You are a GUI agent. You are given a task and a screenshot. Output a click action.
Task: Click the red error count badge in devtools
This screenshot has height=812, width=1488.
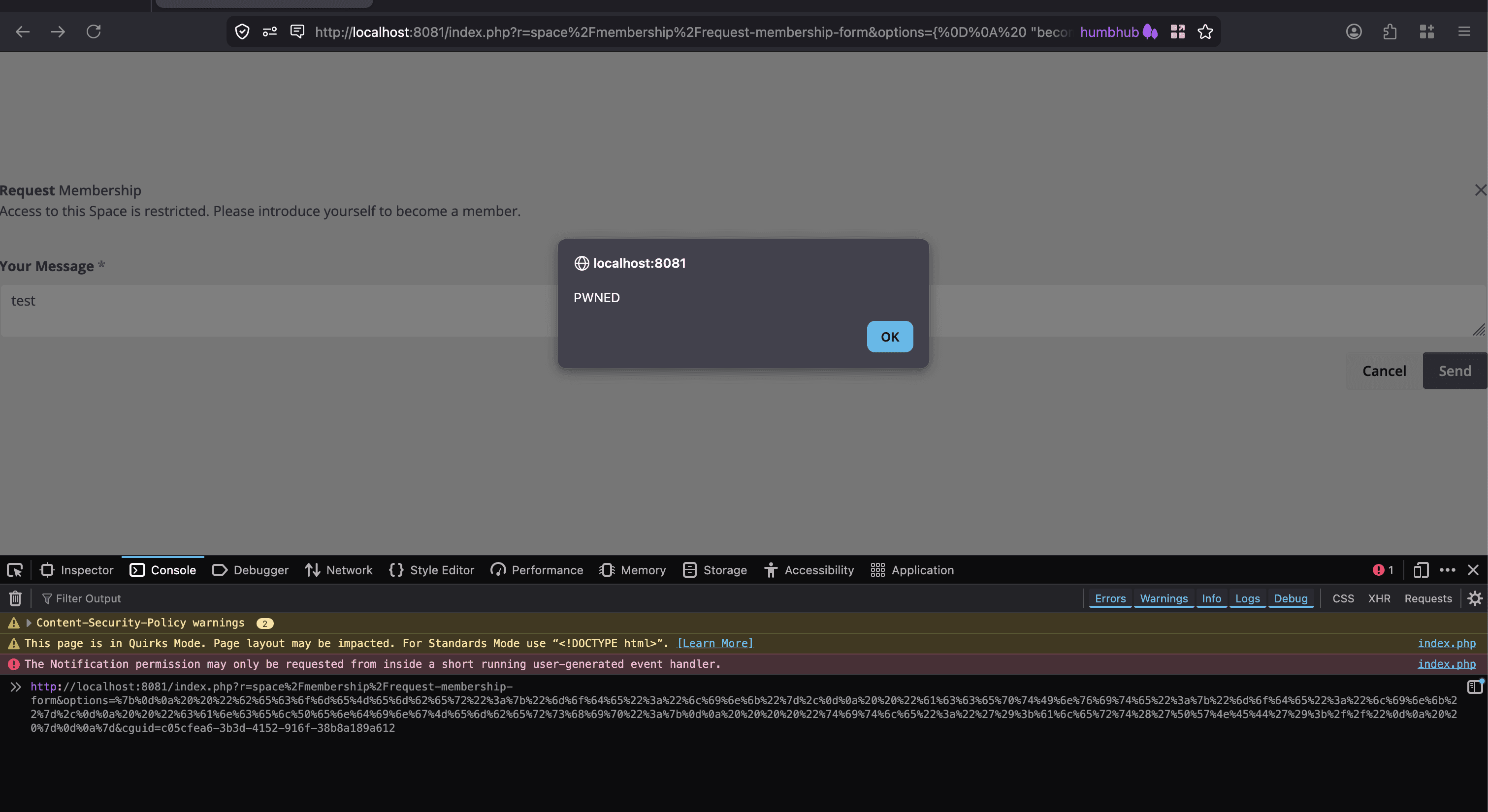pos(1384,570)
